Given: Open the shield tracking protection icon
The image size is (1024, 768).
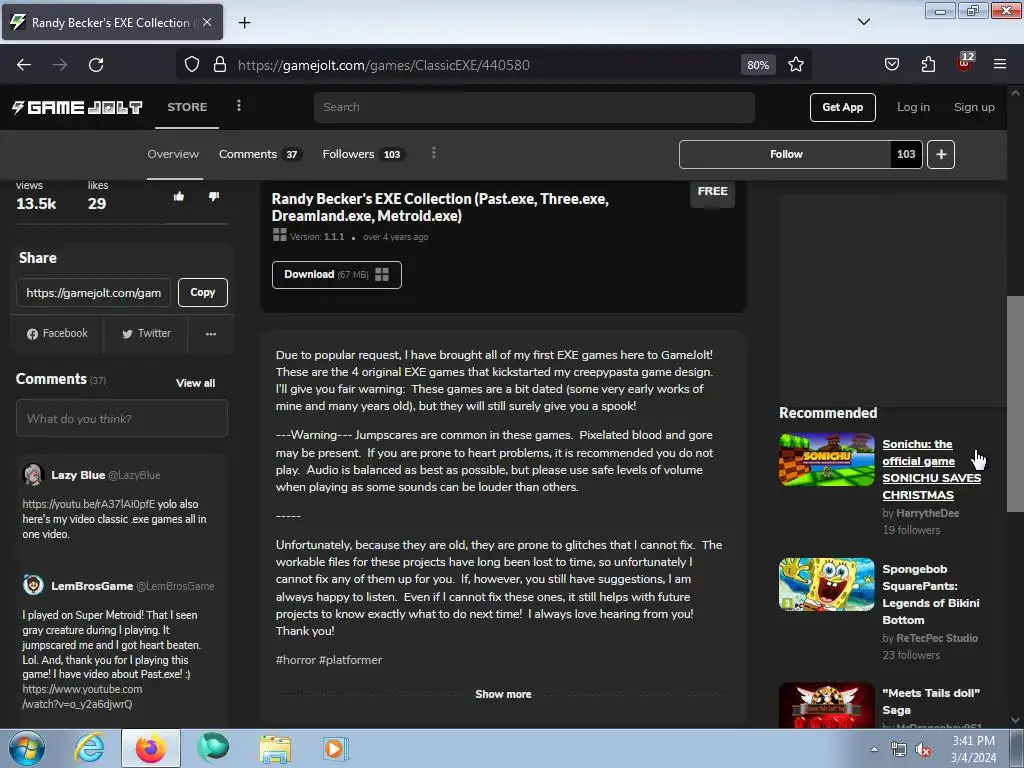Looking at the screenshot, I should tap(191, 65).
